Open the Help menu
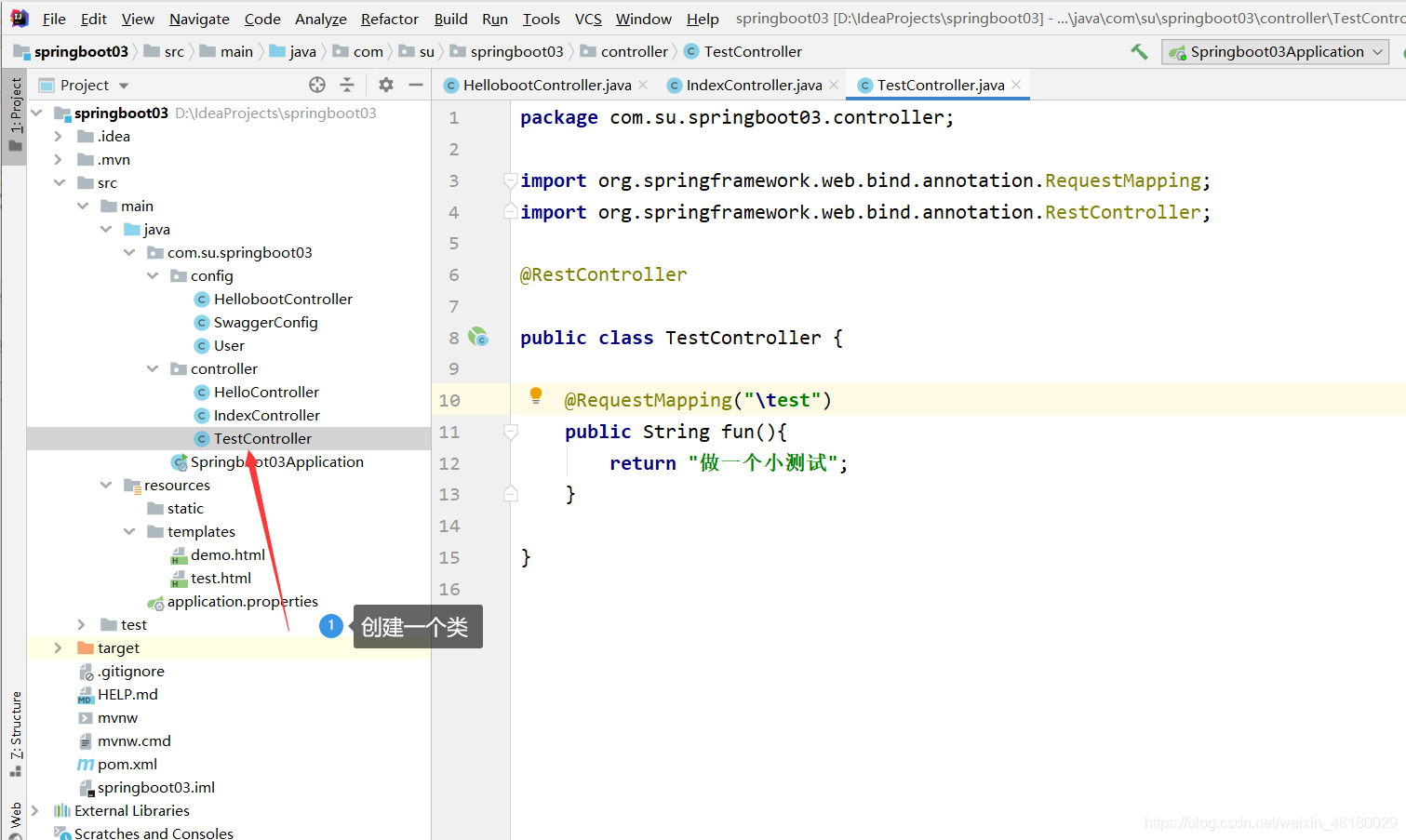1406x840 pixels. [x=703, y=19]
